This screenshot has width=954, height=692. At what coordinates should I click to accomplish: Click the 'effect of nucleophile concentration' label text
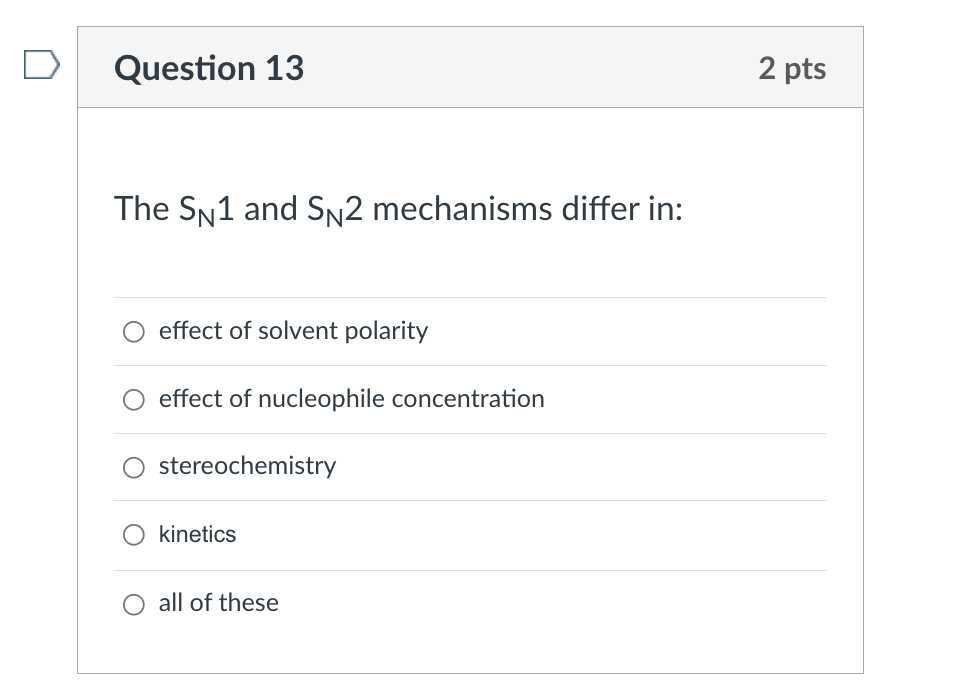pyautogui.click(x=351, y=399)
